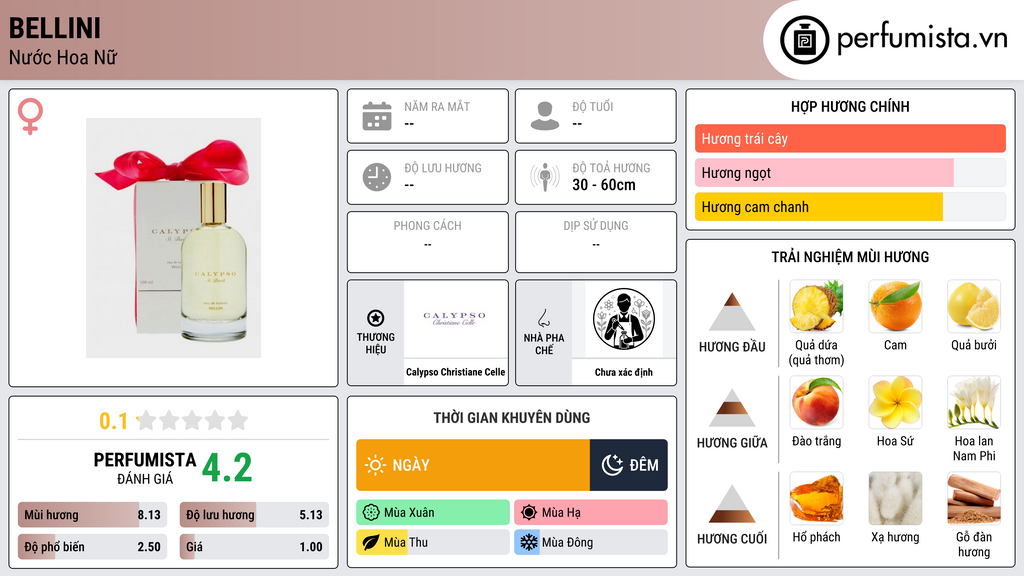Click the Nước Hoa Nữ subtitle
This screenshot has height=576, width=1024.
63,57
